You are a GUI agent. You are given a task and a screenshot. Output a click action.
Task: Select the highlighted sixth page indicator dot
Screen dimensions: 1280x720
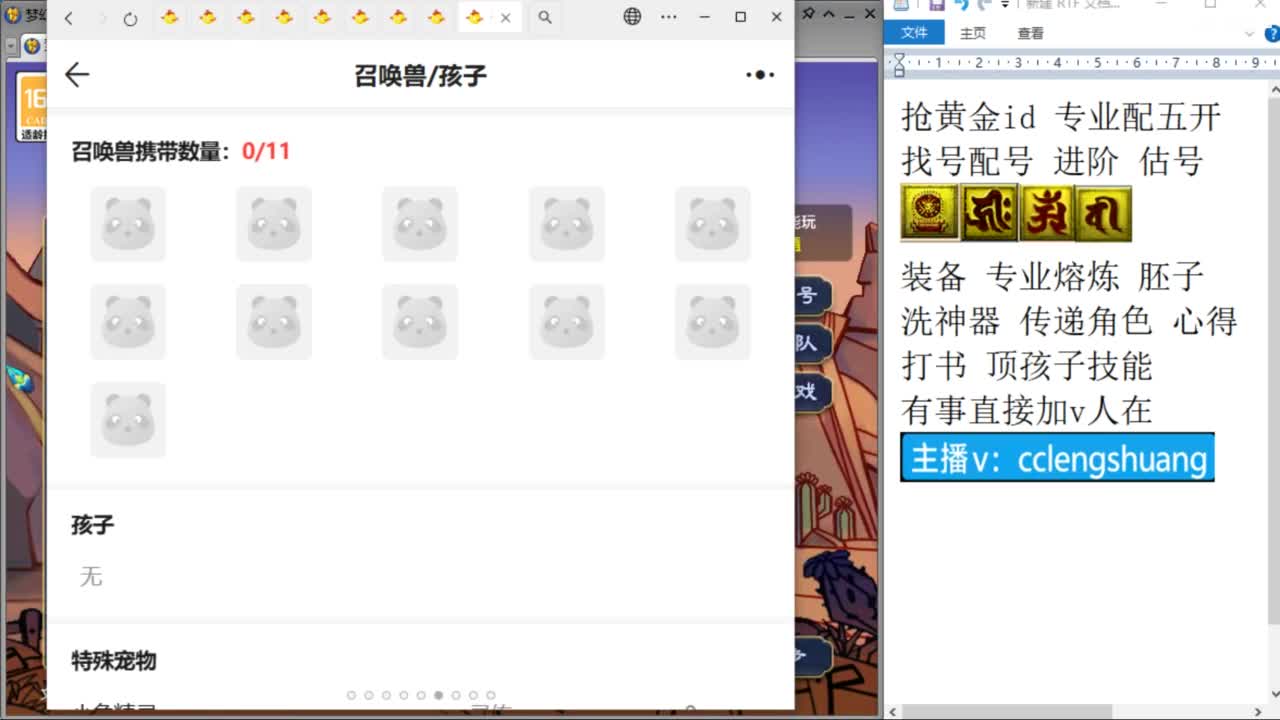point(438,695)
